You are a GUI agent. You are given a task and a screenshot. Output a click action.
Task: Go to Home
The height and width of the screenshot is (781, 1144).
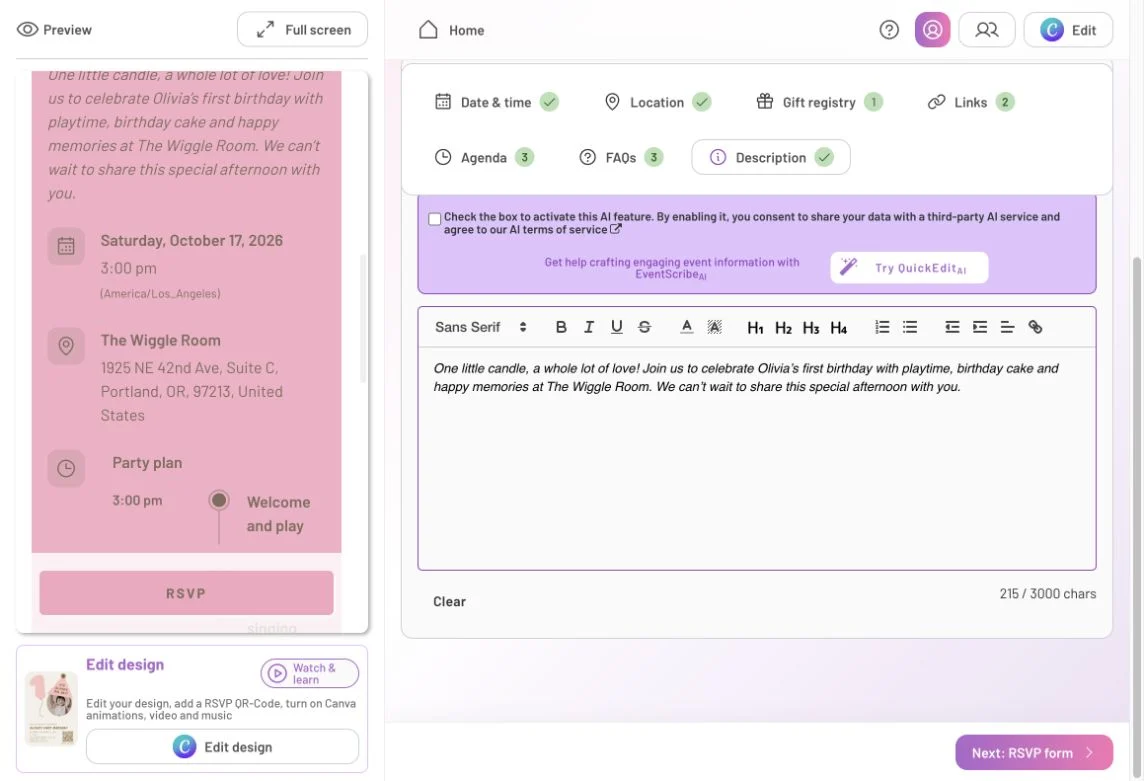coord(452,30)
